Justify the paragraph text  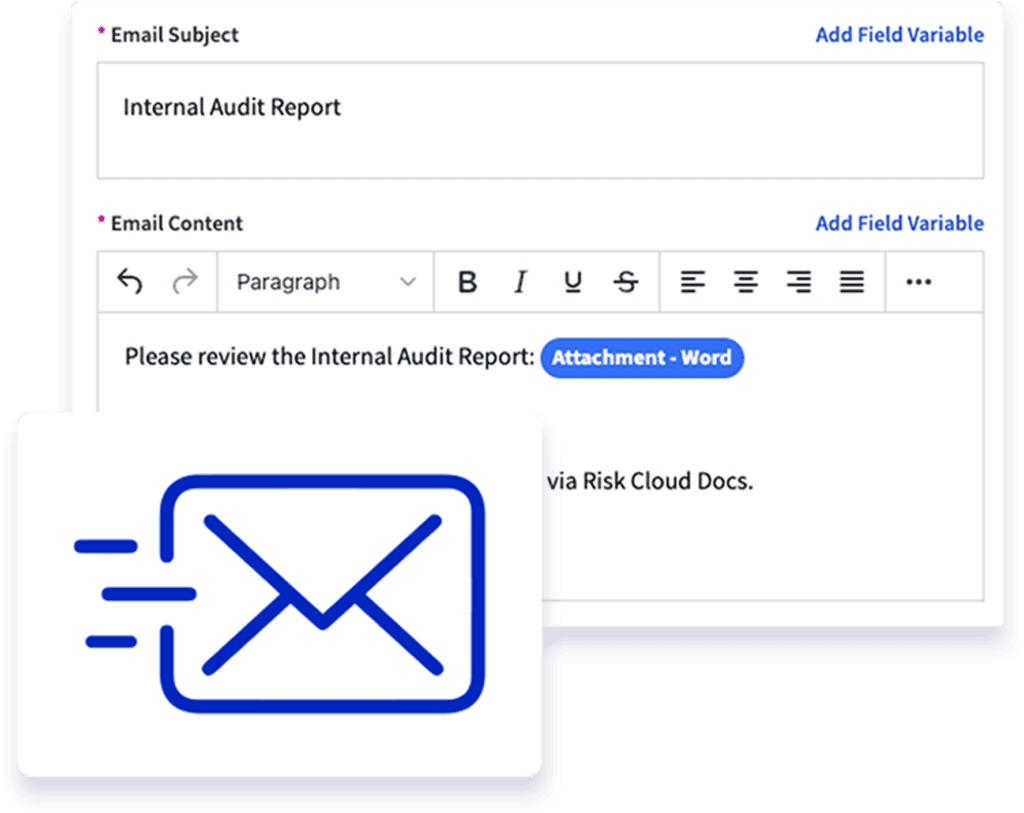[x=851, y=282]
